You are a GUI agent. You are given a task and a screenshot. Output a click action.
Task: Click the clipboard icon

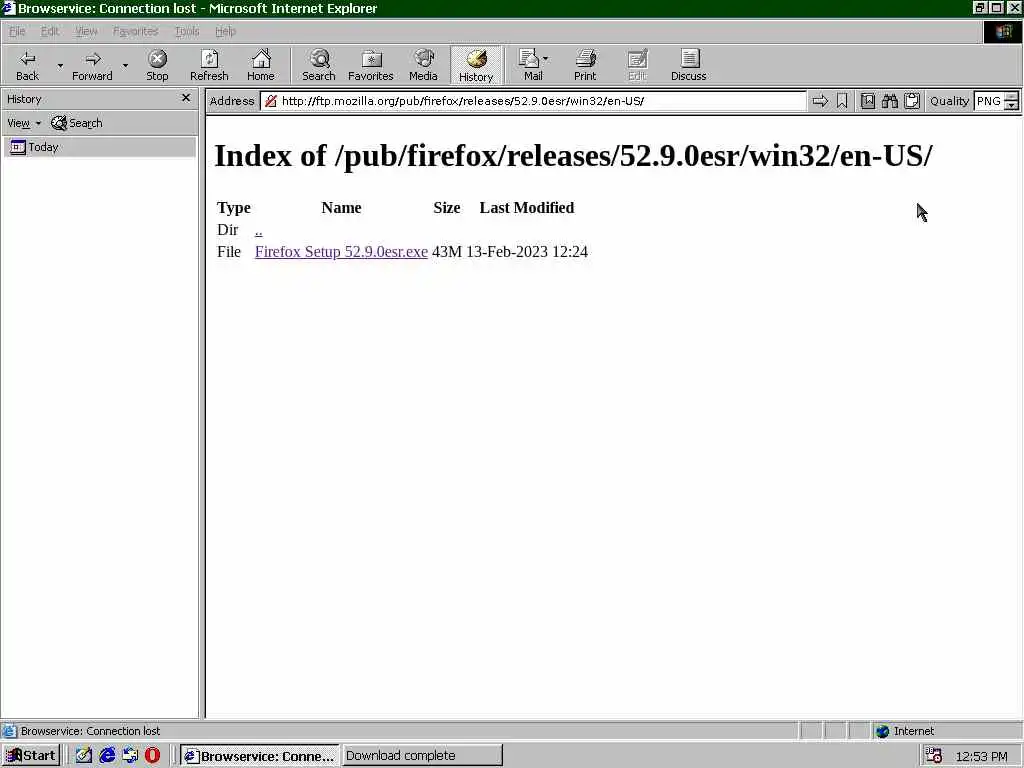click(912, 101)
